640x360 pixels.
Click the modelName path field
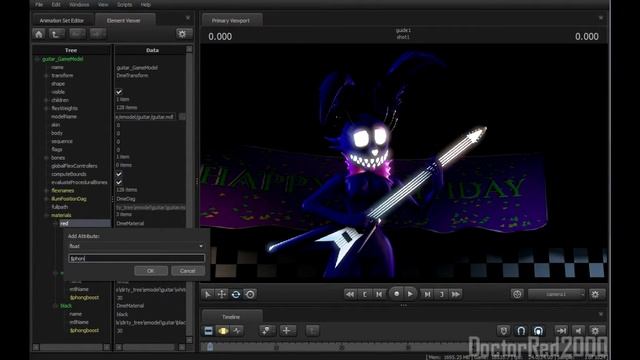pyautogui.click(x=145, y=117)
